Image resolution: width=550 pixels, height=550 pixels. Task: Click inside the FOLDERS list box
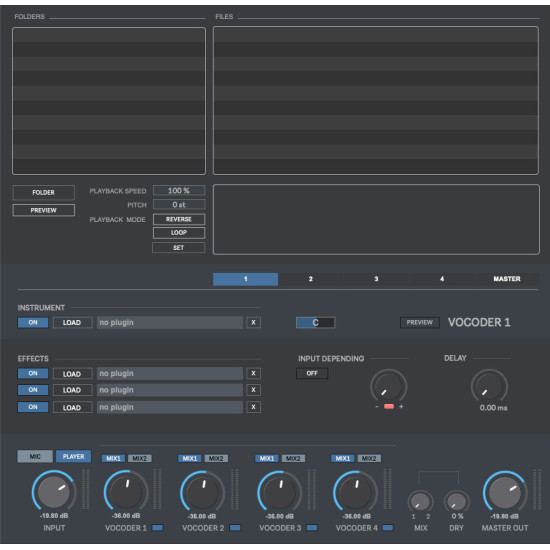(x=109, y=101)
